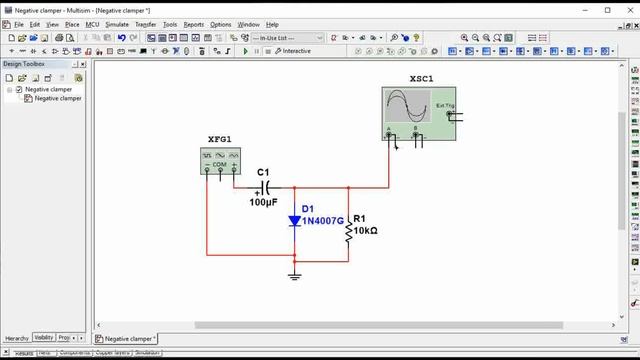Start the simulation with Run button
The image size is (640, 360).
tap(245, 51)
